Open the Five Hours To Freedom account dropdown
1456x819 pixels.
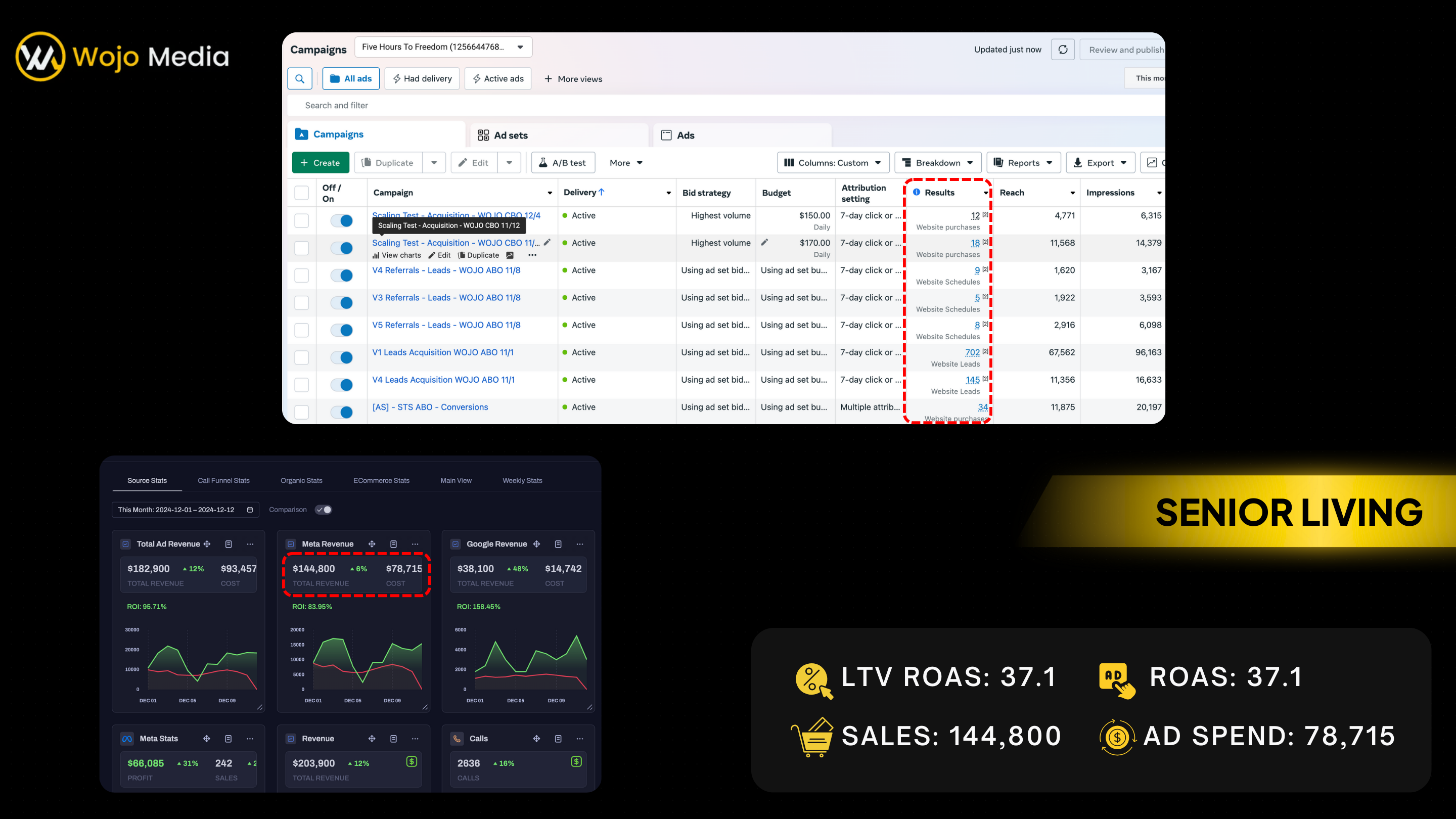(x=443, y=47)
